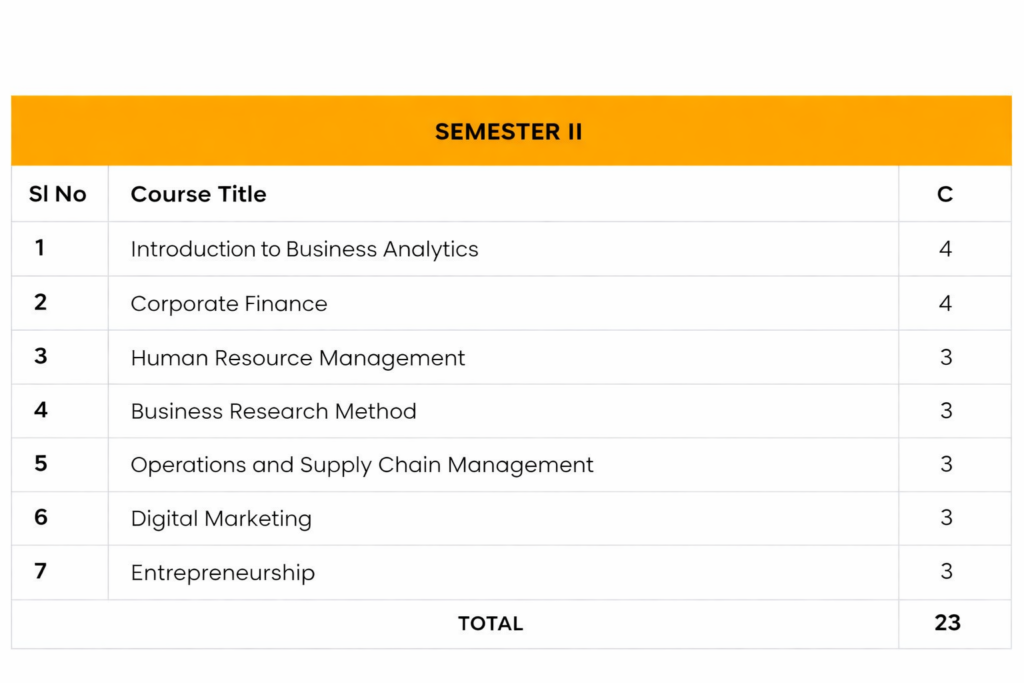
Task: Select the Entrepreneurship course title
Action: [222, 573]
